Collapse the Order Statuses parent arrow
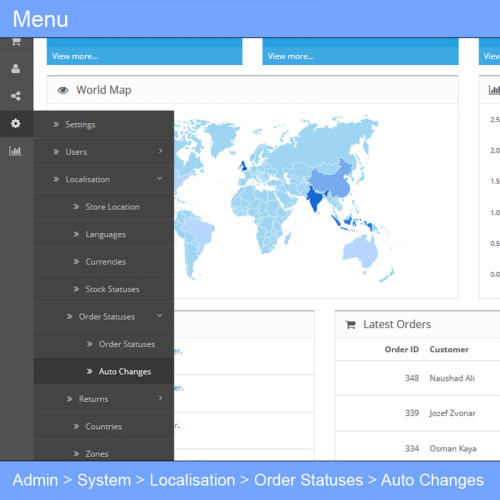 pos(160,315)
